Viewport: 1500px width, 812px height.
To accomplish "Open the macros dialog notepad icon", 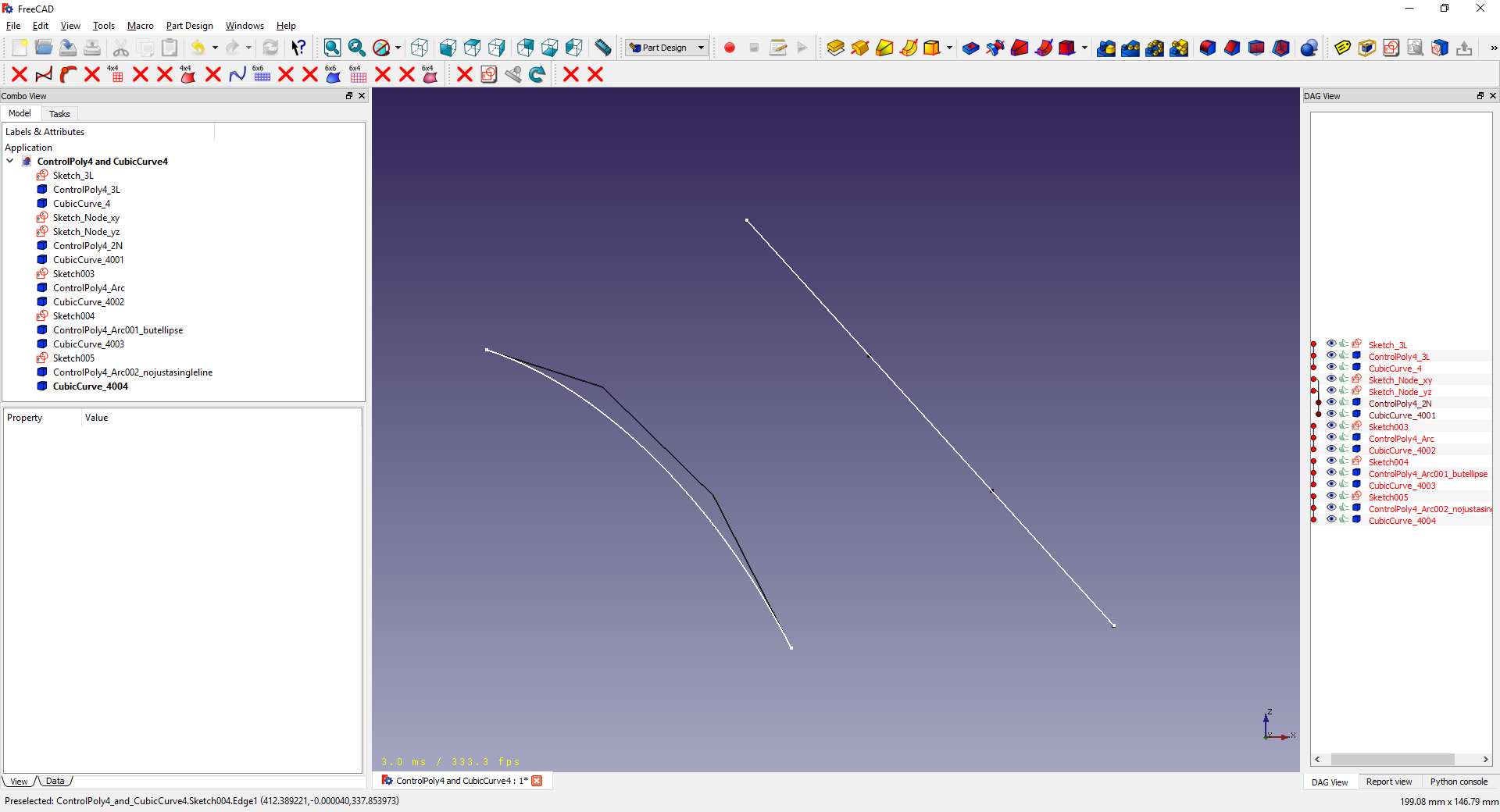I will (x=778, y=48).
